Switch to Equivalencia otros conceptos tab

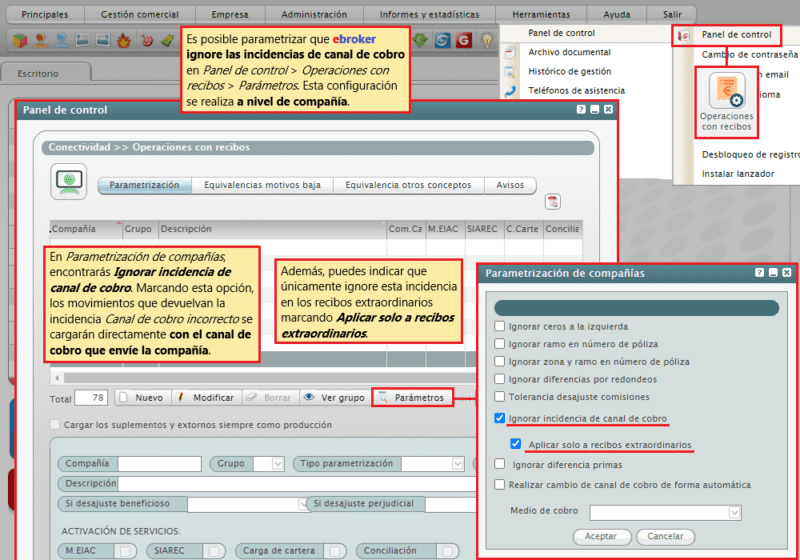pyautogui.click(x=408, y=185)
